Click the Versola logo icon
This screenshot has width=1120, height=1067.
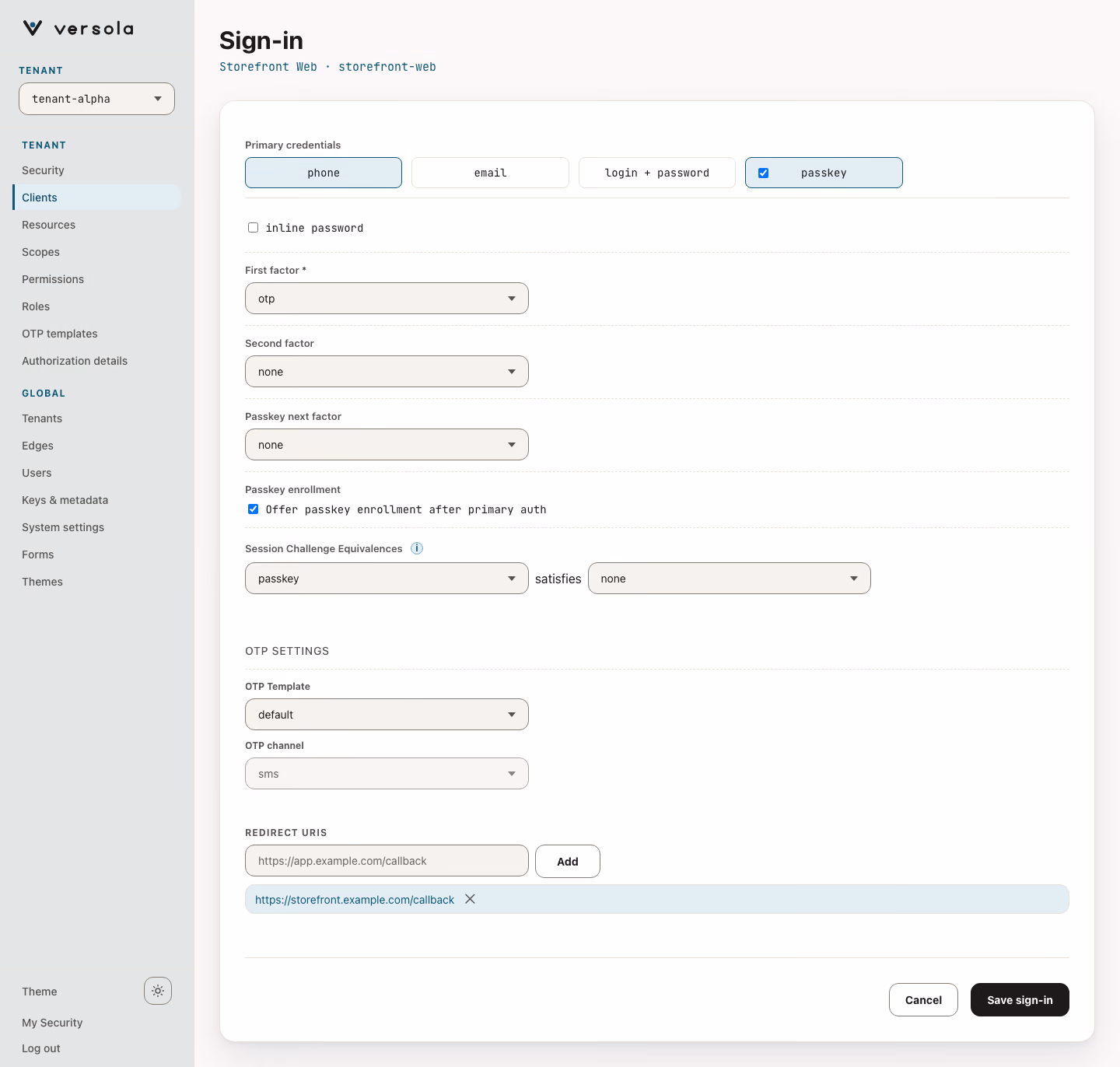[33, 29]
